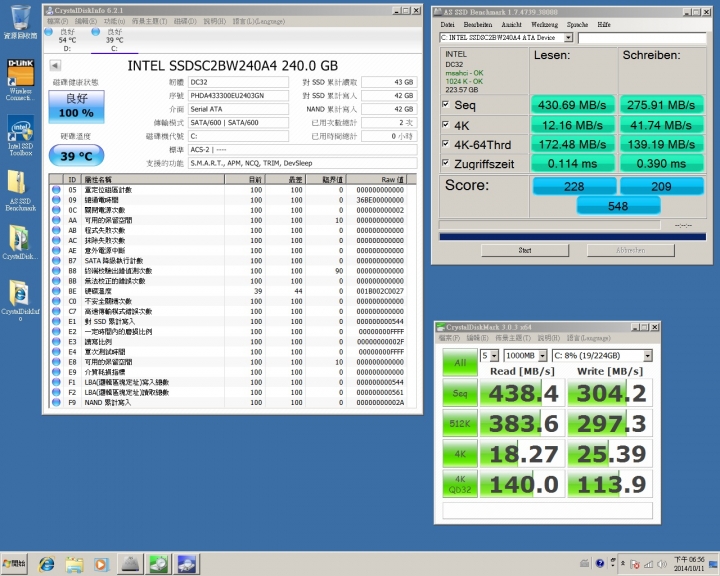
Task: Click the status dot for attribute 05
Action: [56, 190]
